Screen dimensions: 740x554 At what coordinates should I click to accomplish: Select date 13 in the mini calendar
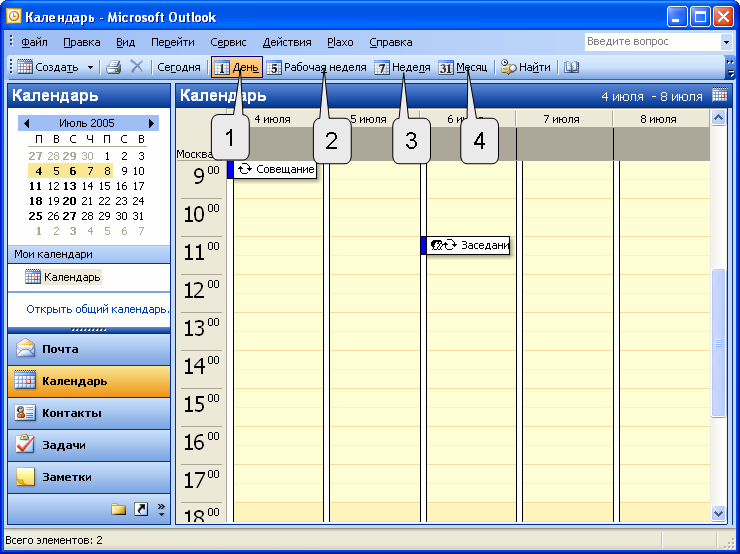pos(70,186)
